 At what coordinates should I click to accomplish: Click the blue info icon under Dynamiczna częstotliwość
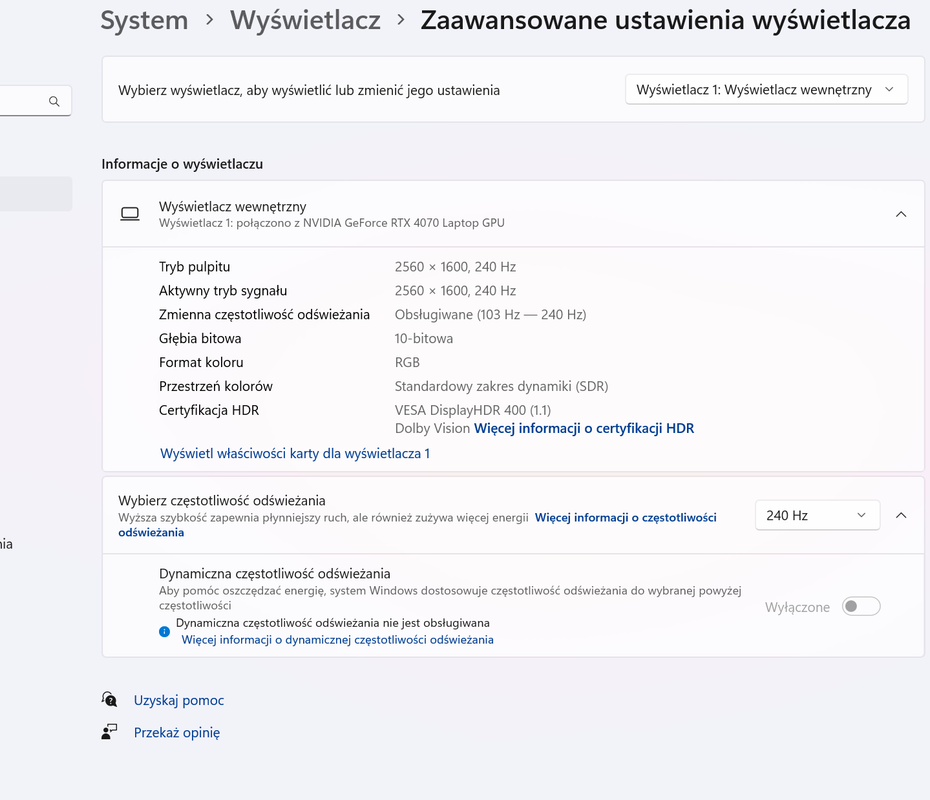coord(164,632)
